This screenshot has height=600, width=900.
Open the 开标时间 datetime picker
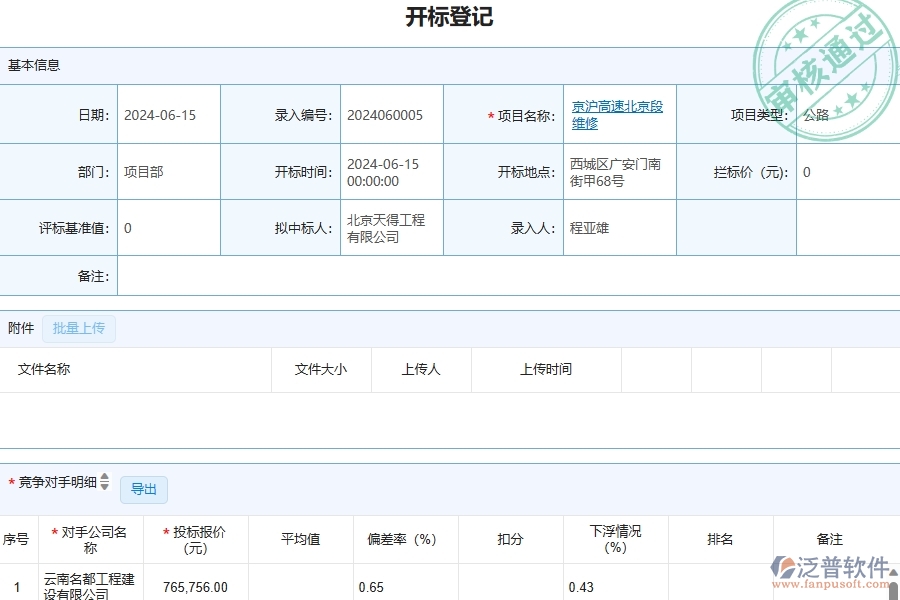point(381,171)
